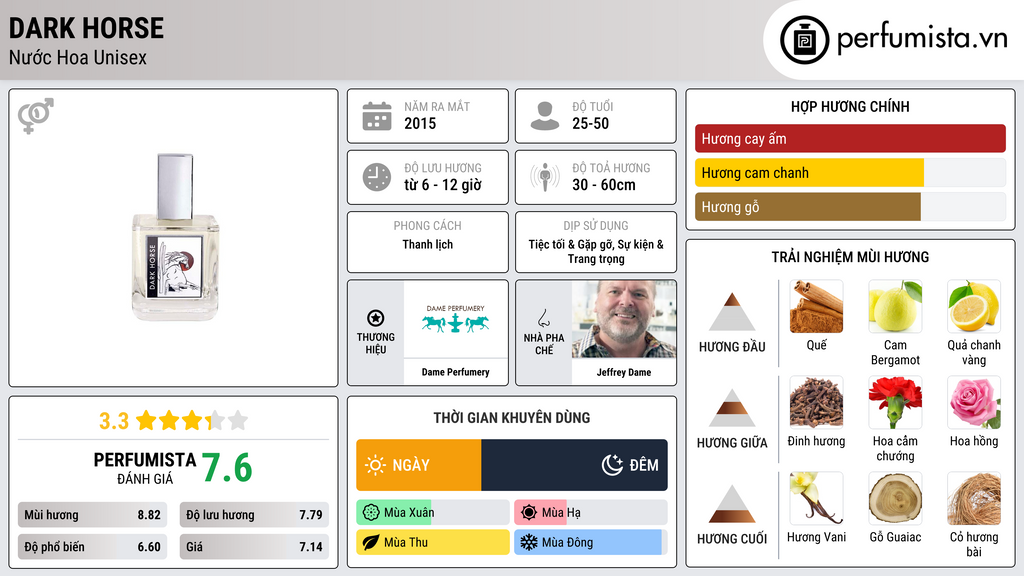Image resolution: width=1024 pixels, height=576 pixels.
Task: Click the clock icon for Độ lưu hương
Action: [377, 177]
